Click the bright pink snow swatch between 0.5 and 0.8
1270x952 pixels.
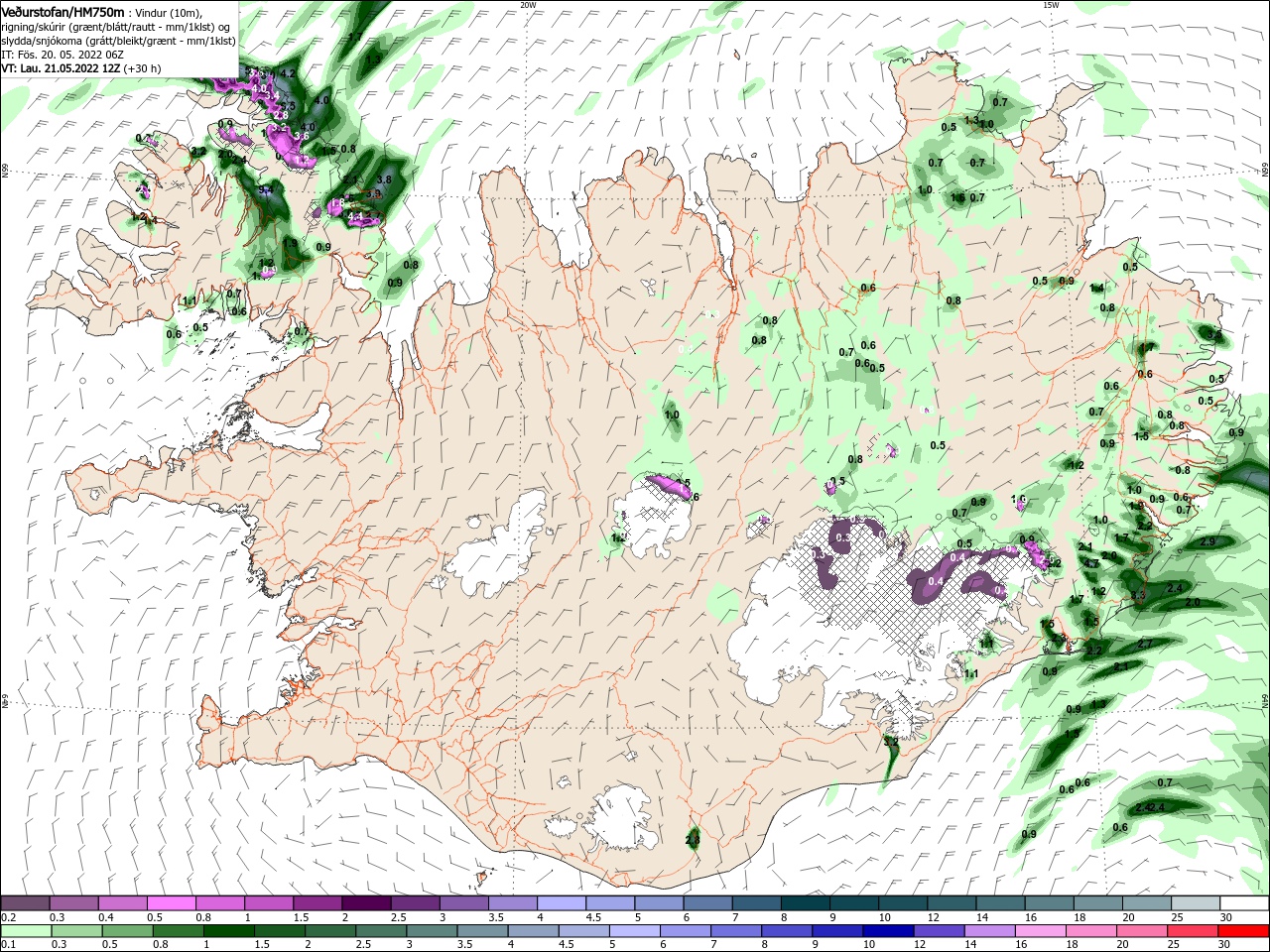171,903
